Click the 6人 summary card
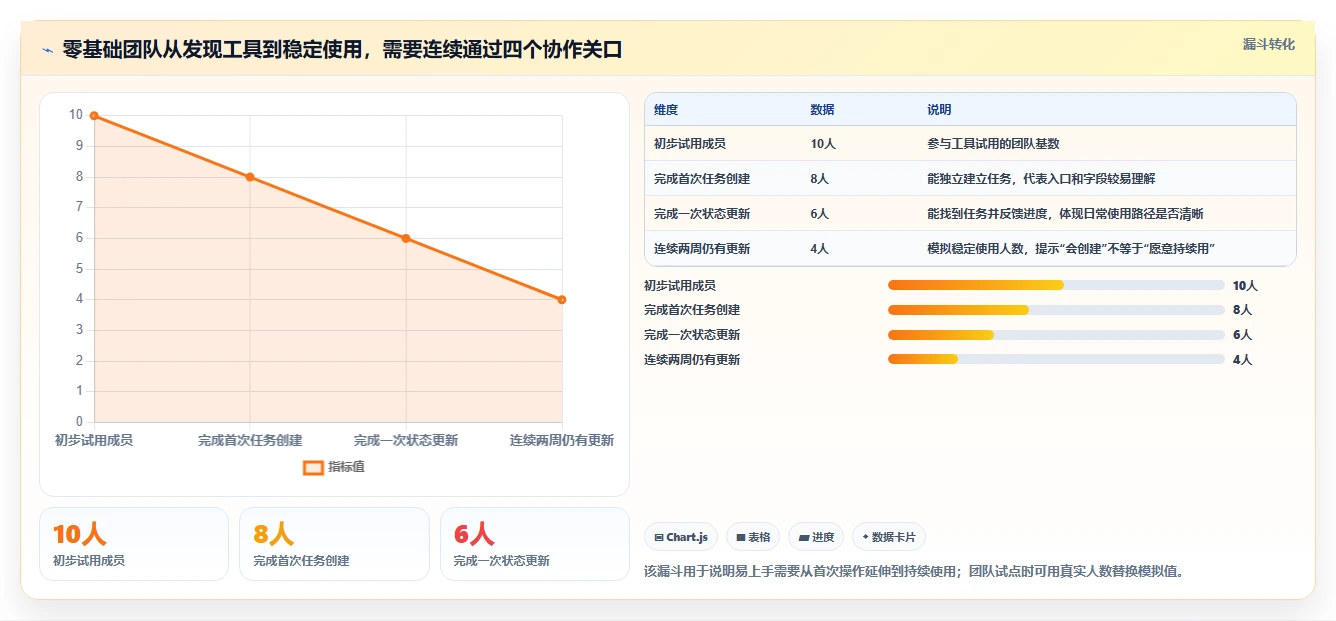 [x=535, y=544]
